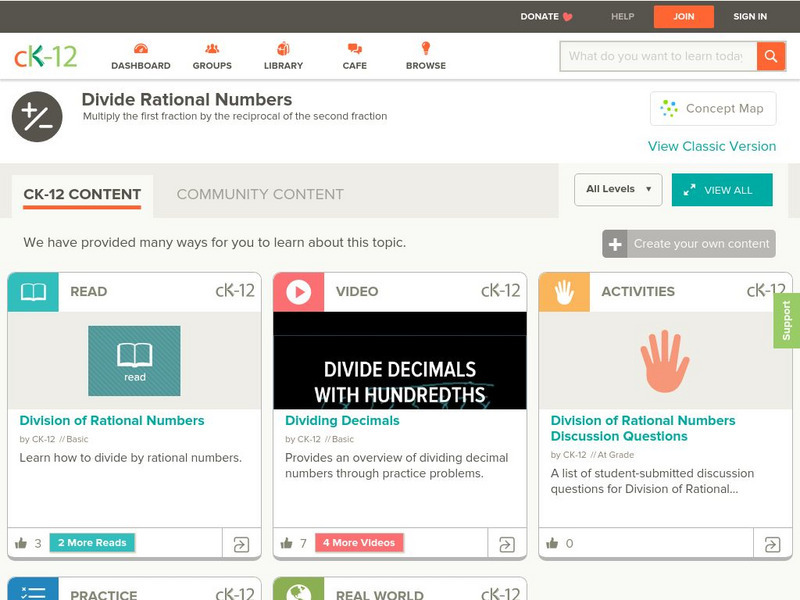
Task: Like the Discussion Questions activity
Action: click(x=552, y=543)
